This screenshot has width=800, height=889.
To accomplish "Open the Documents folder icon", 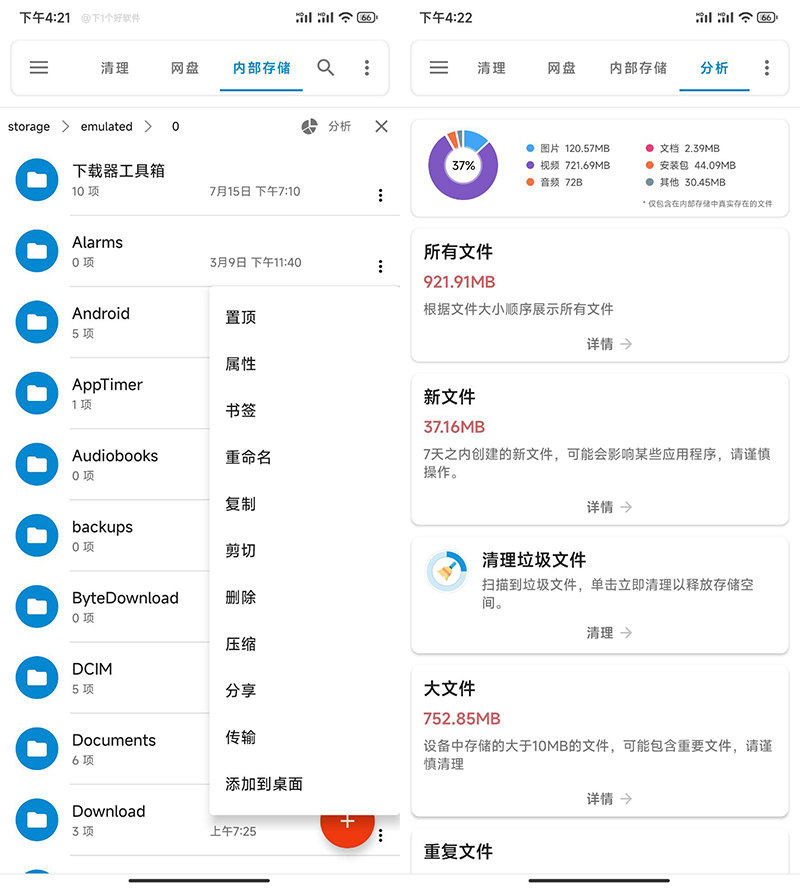I will pos(36,749).
